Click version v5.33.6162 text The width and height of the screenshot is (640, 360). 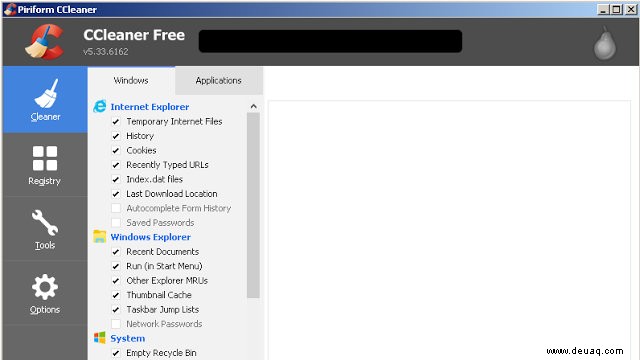106,52
